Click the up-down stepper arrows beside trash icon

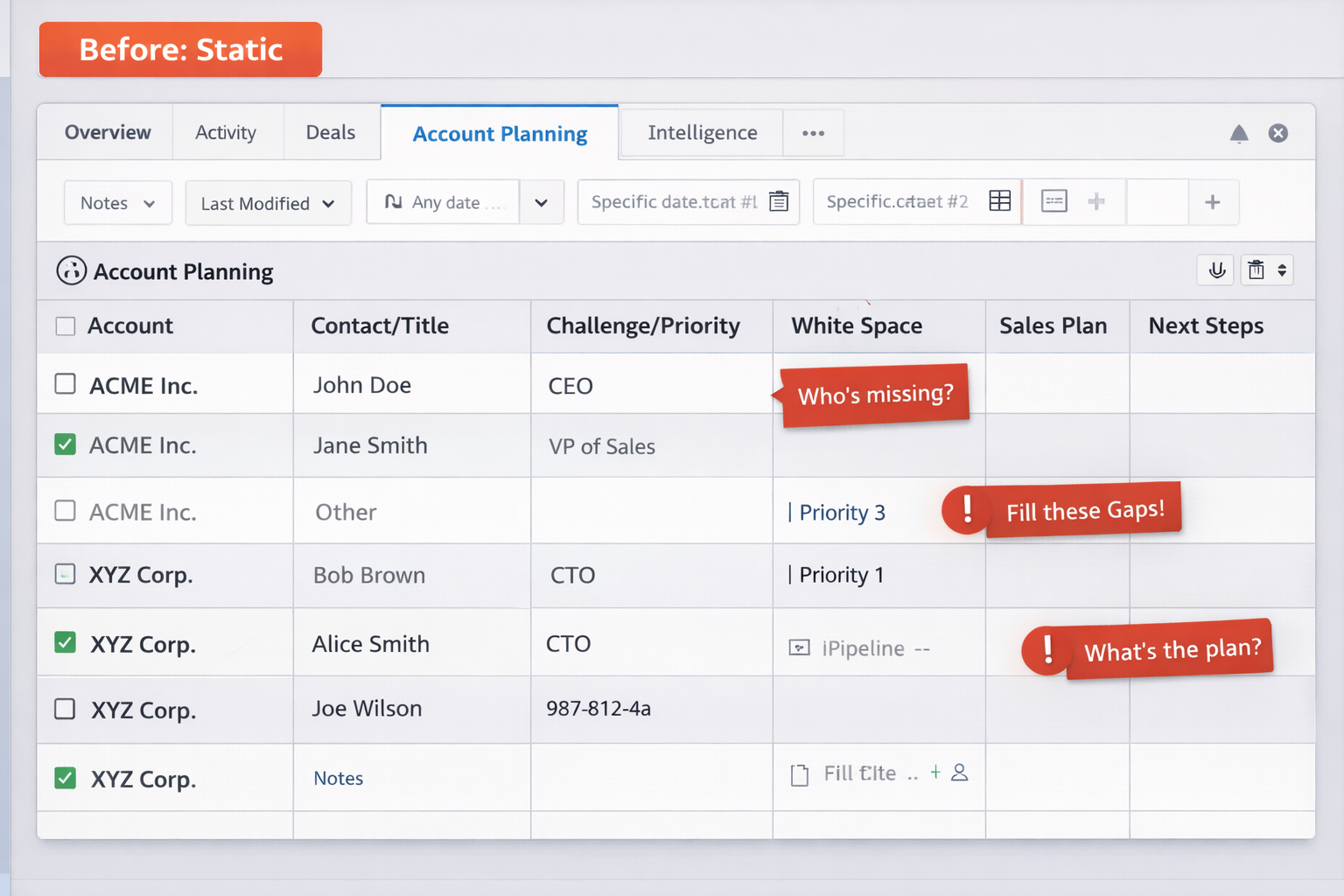point(1281,270)
